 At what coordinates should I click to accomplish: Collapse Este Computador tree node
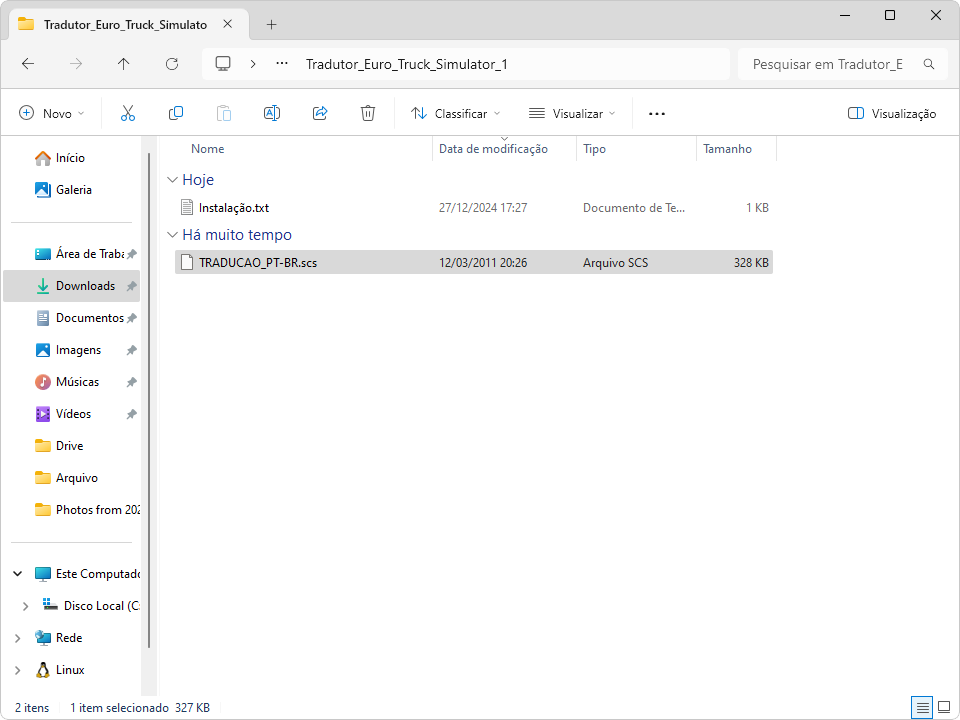18,574
